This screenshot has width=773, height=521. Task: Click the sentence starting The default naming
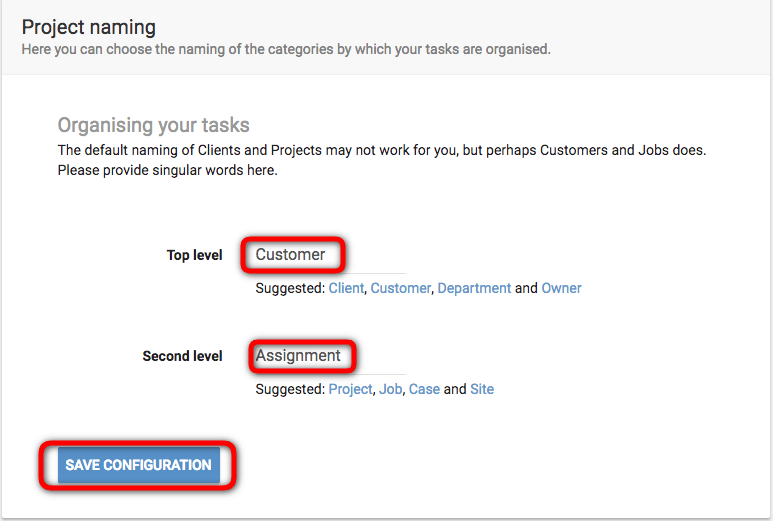coord(382,150)
